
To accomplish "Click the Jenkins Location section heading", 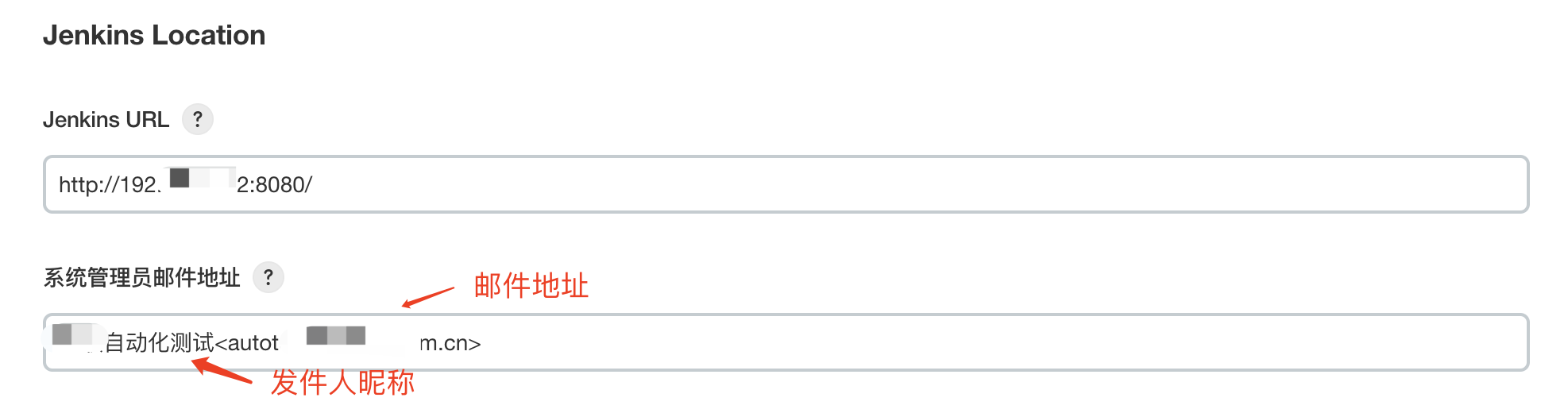I will click(x=154, y=35).
